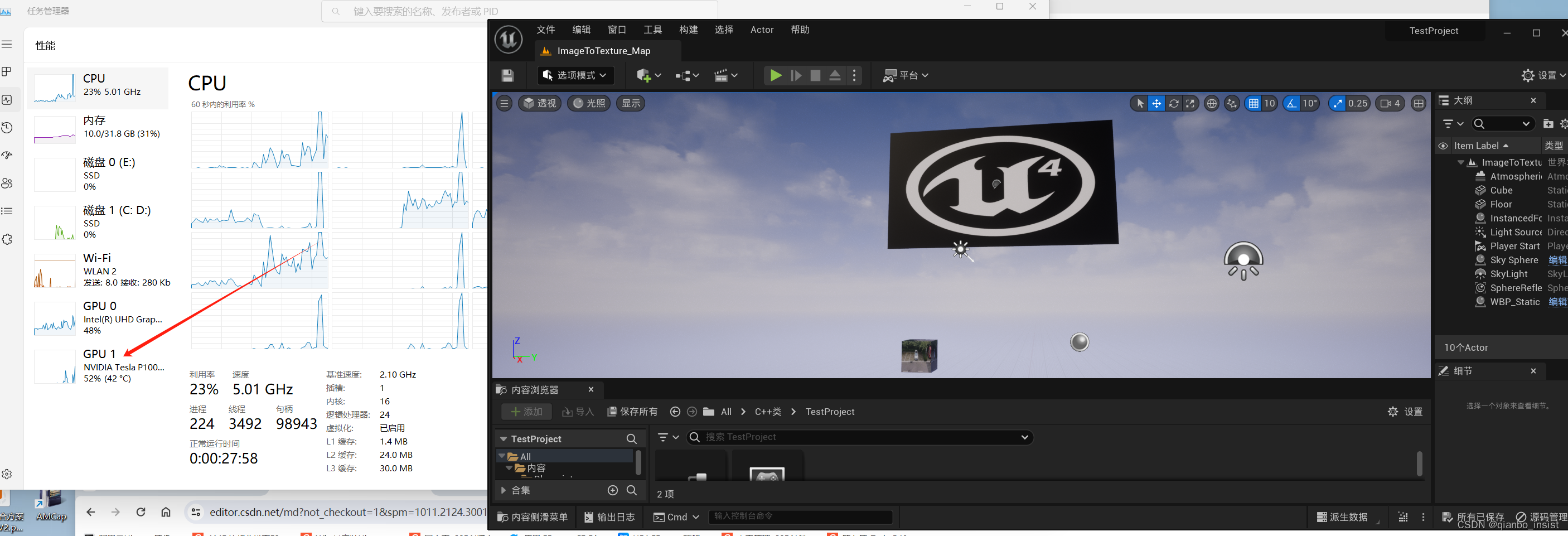Open the 工具 menu in Unreal
1568x536 pixels.
click(652, 30)
